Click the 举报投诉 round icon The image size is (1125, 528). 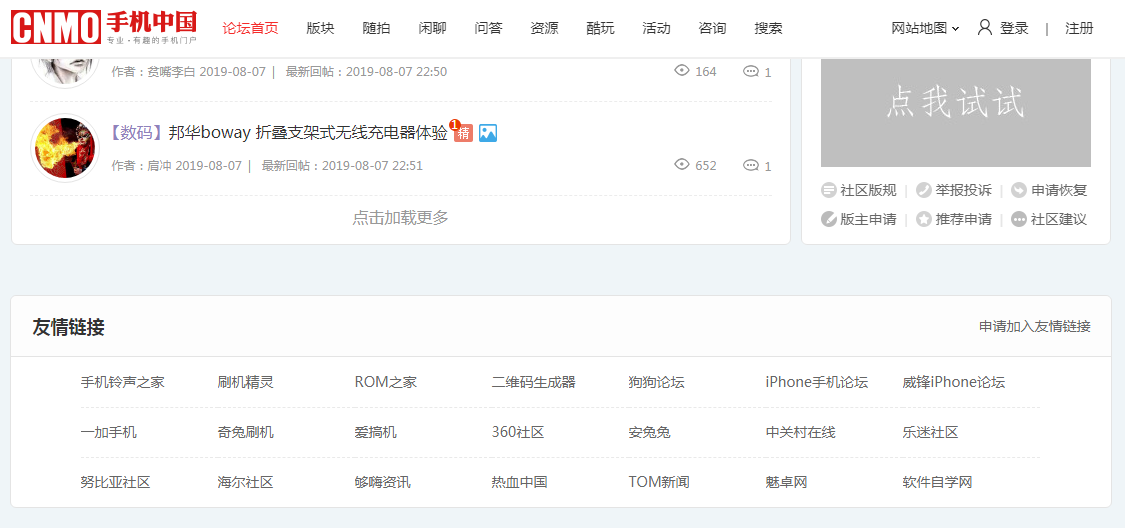pos(924,190)
